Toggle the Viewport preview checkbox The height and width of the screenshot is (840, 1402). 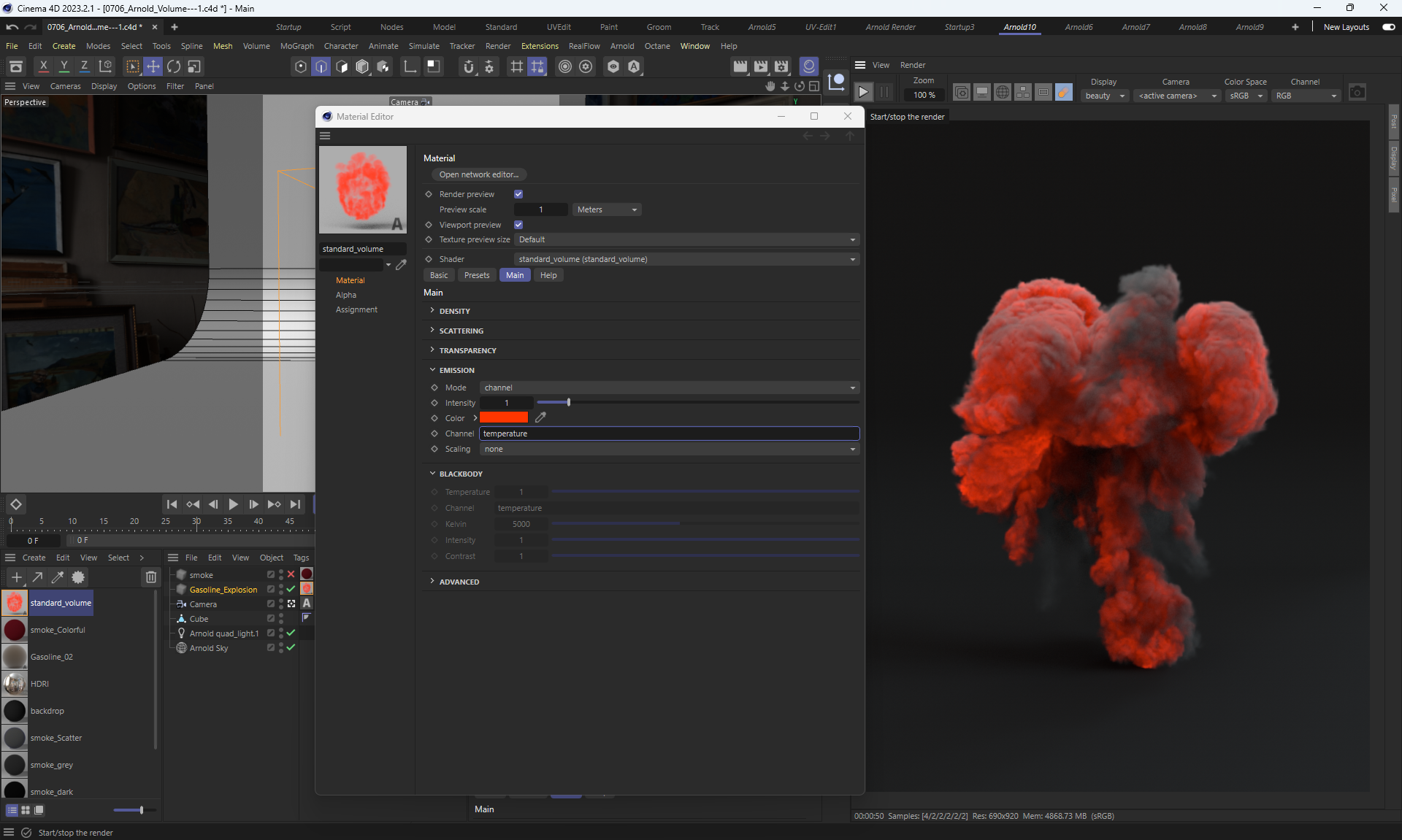tap(518, 225)
